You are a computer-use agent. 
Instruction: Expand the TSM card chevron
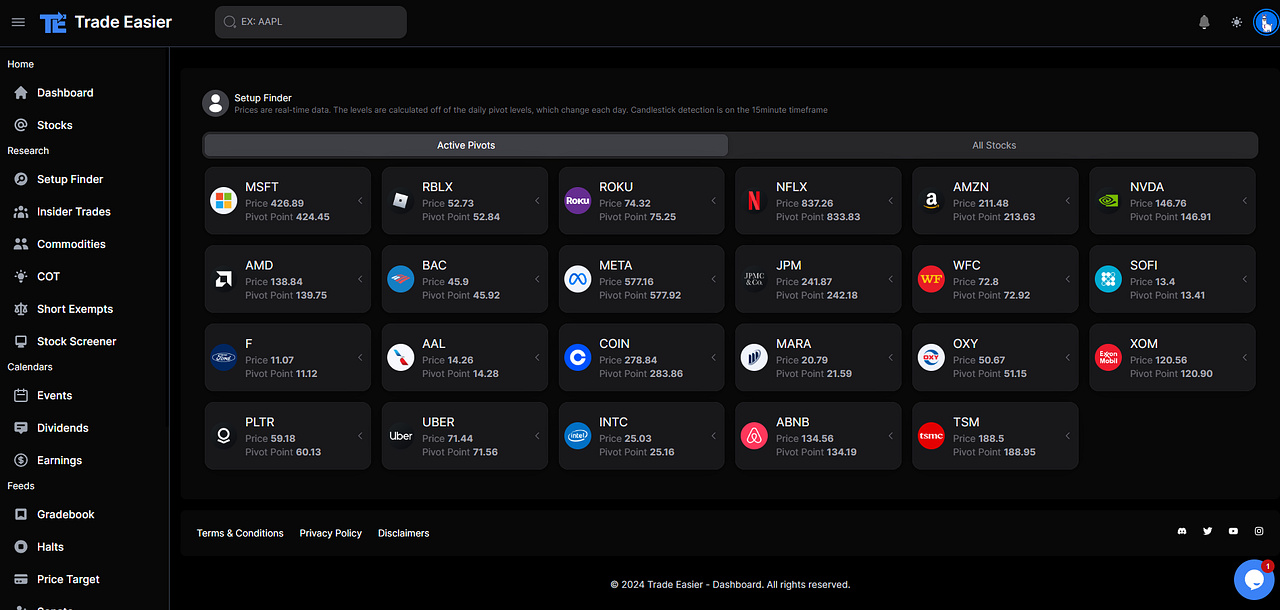[1068, 436]
